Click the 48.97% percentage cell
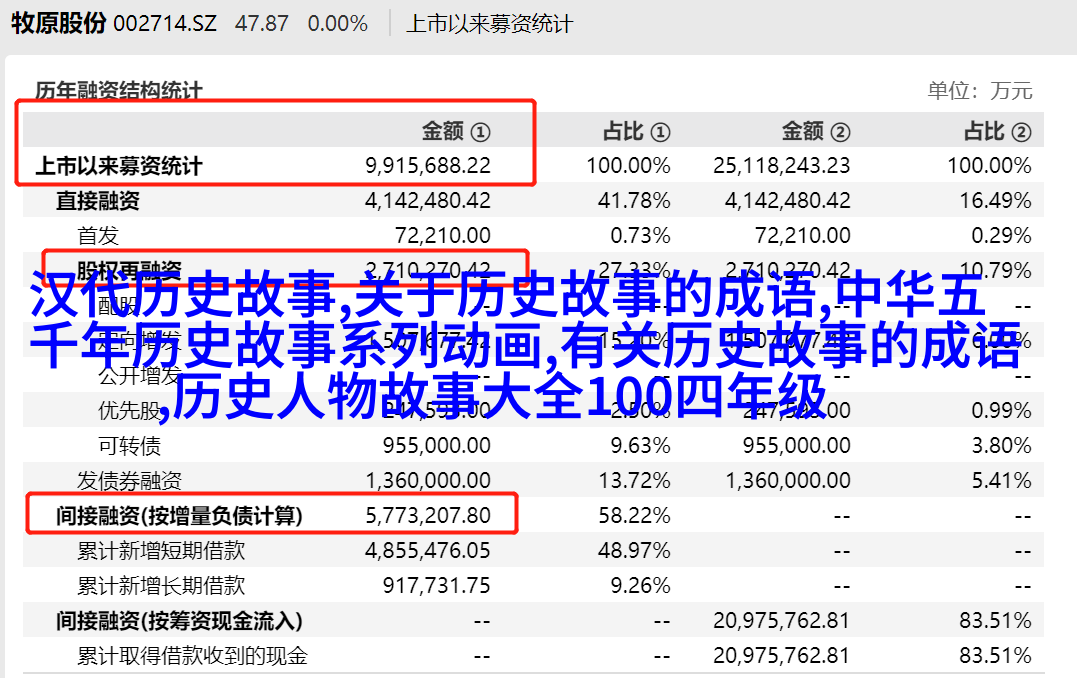1077x678 pixels. (634, 551)
